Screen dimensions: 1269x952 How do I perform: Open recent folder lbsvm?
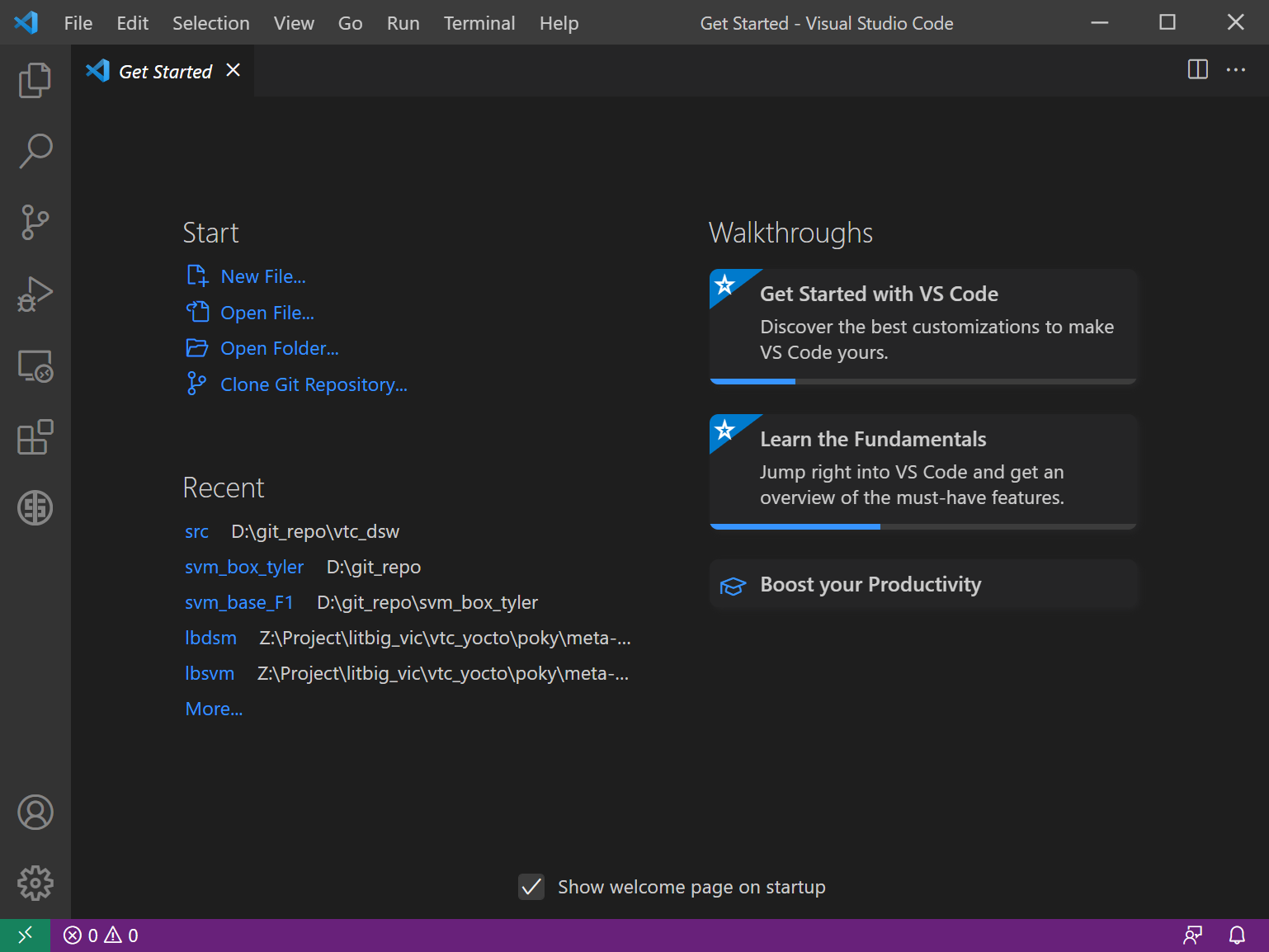[210, 674]
